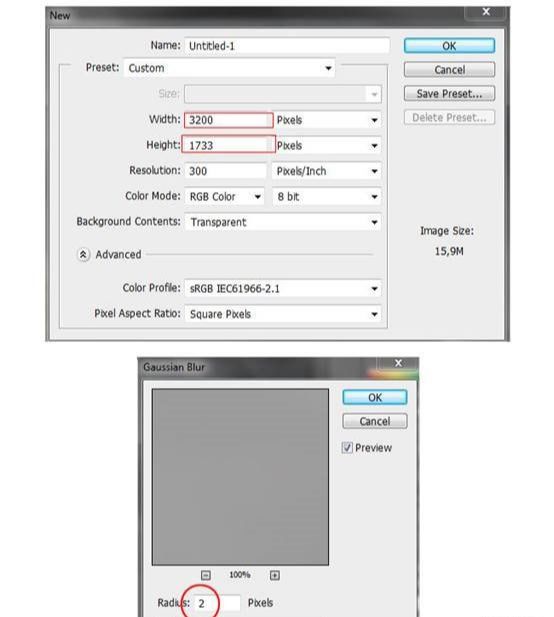
Task: Zoom in the Gaussian Blur preview
Action: pos(275,575)
